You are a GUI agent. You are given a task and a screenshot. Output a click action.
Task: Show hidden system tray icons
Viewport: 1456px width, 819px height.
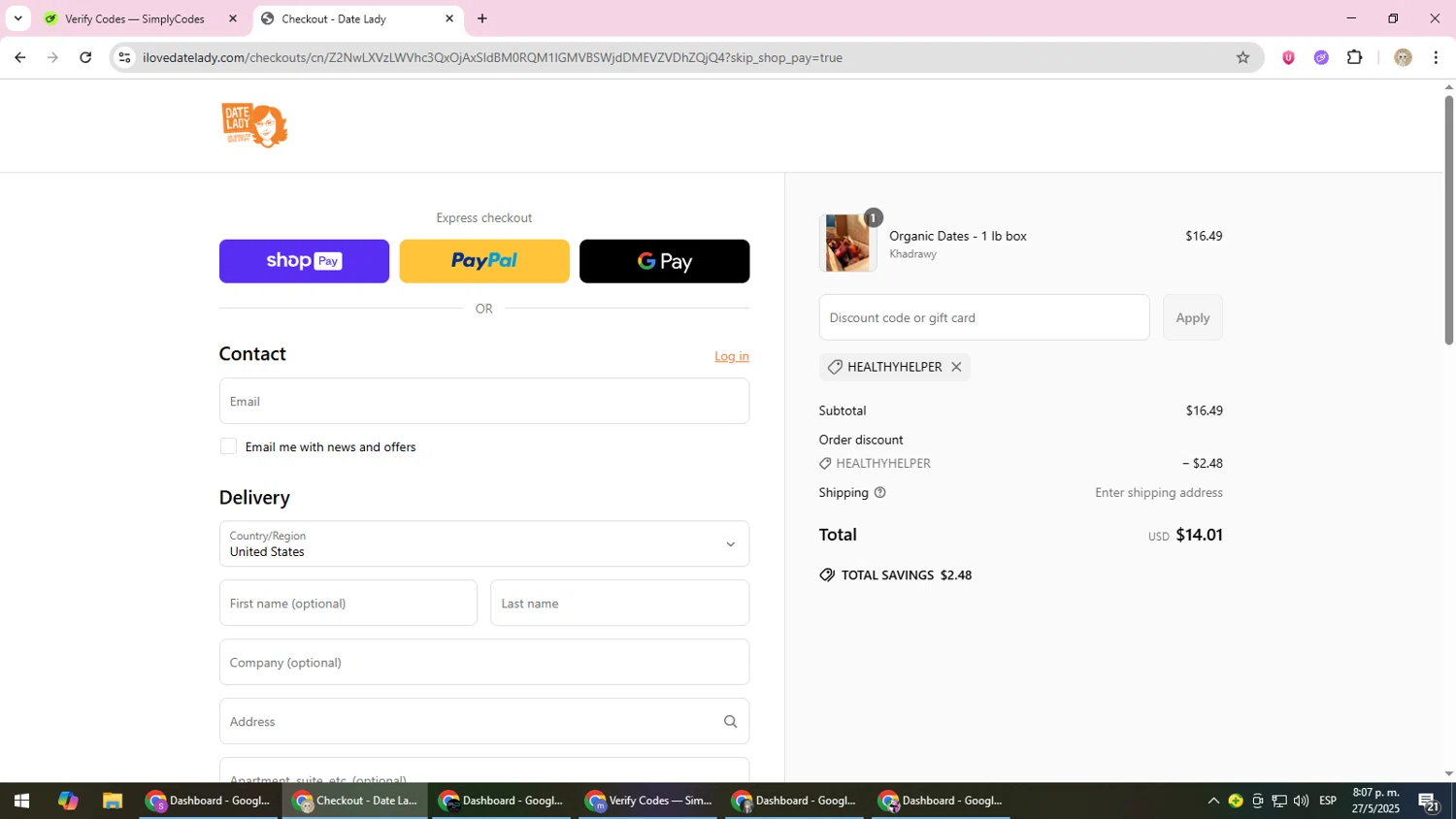(x=1212, y=801)
